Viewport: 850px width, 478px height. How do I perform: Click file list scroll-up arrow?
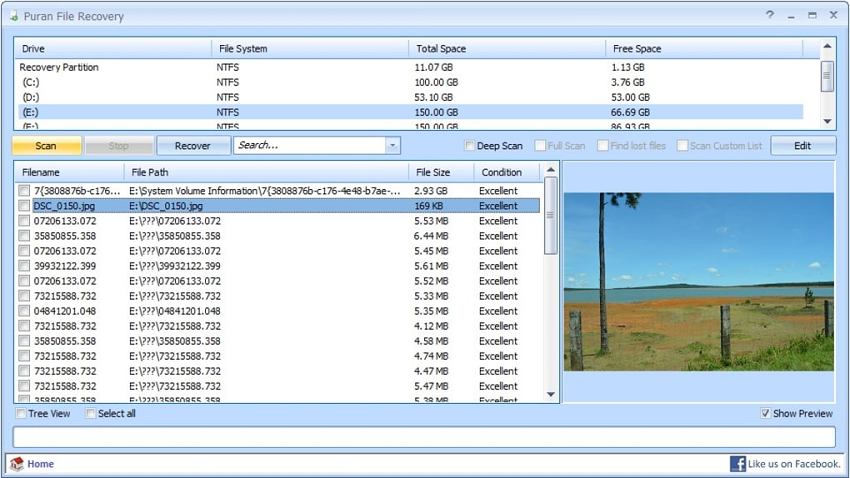[550, 172]
